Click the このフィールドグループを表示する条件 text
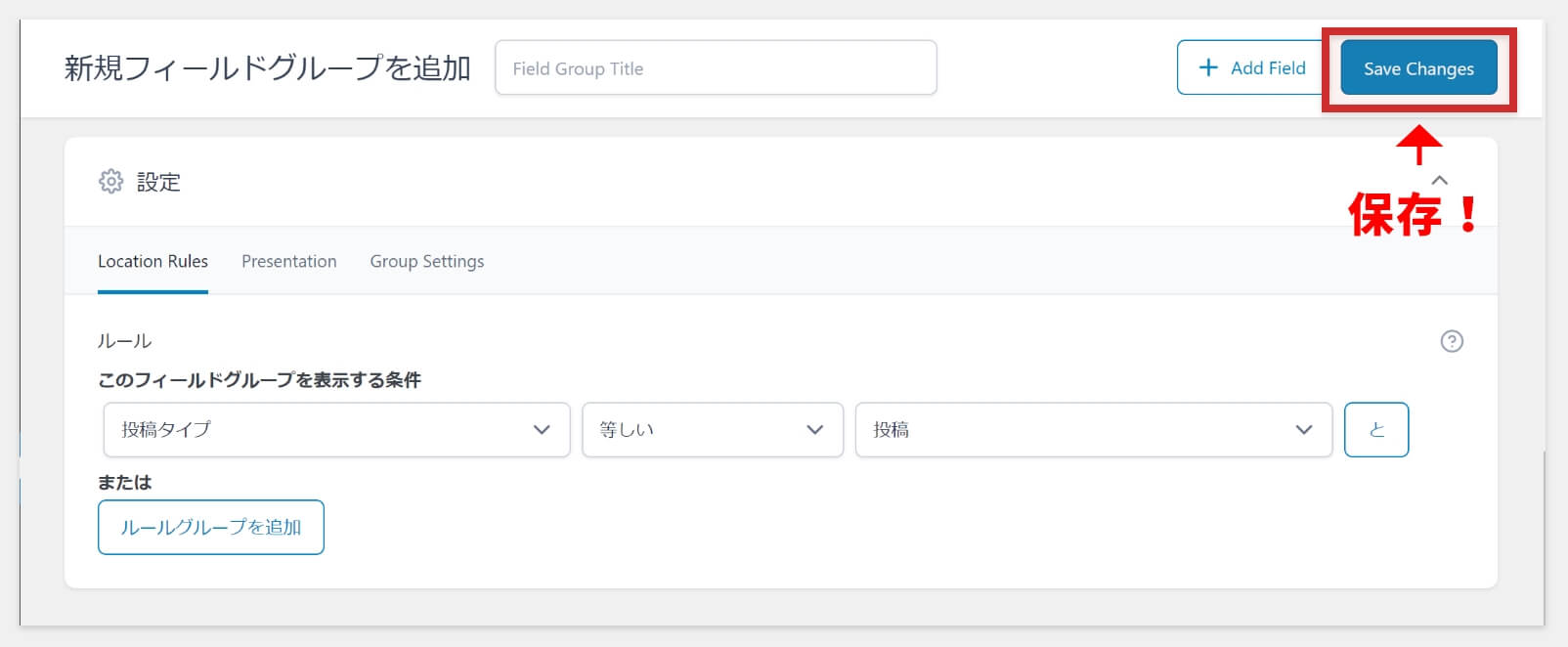 [x=259, y=380]
